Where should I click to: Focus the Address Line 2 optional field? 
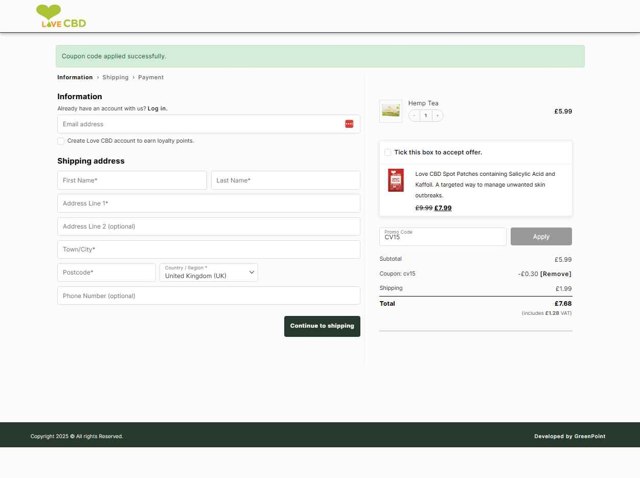pos(209,226)
